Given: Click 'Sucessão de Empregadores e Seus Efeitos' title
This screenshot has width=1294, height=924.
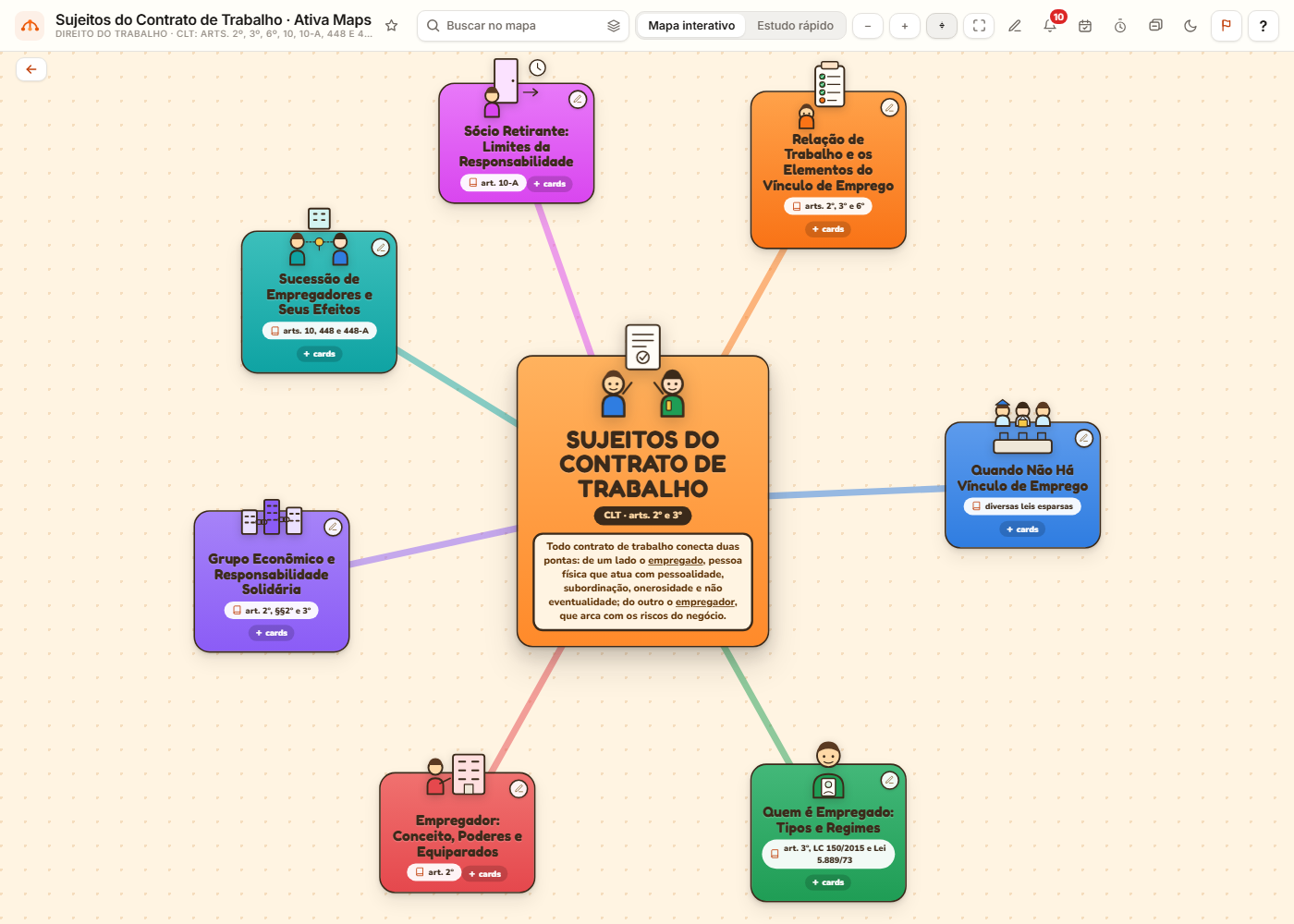Looking at the screenshot, I should [319, 294].
